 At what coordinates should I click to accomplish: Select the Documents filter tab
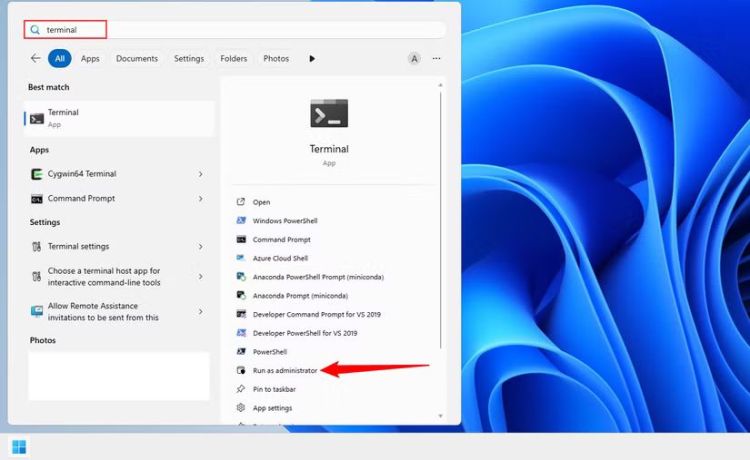click(x=137, y=59)
